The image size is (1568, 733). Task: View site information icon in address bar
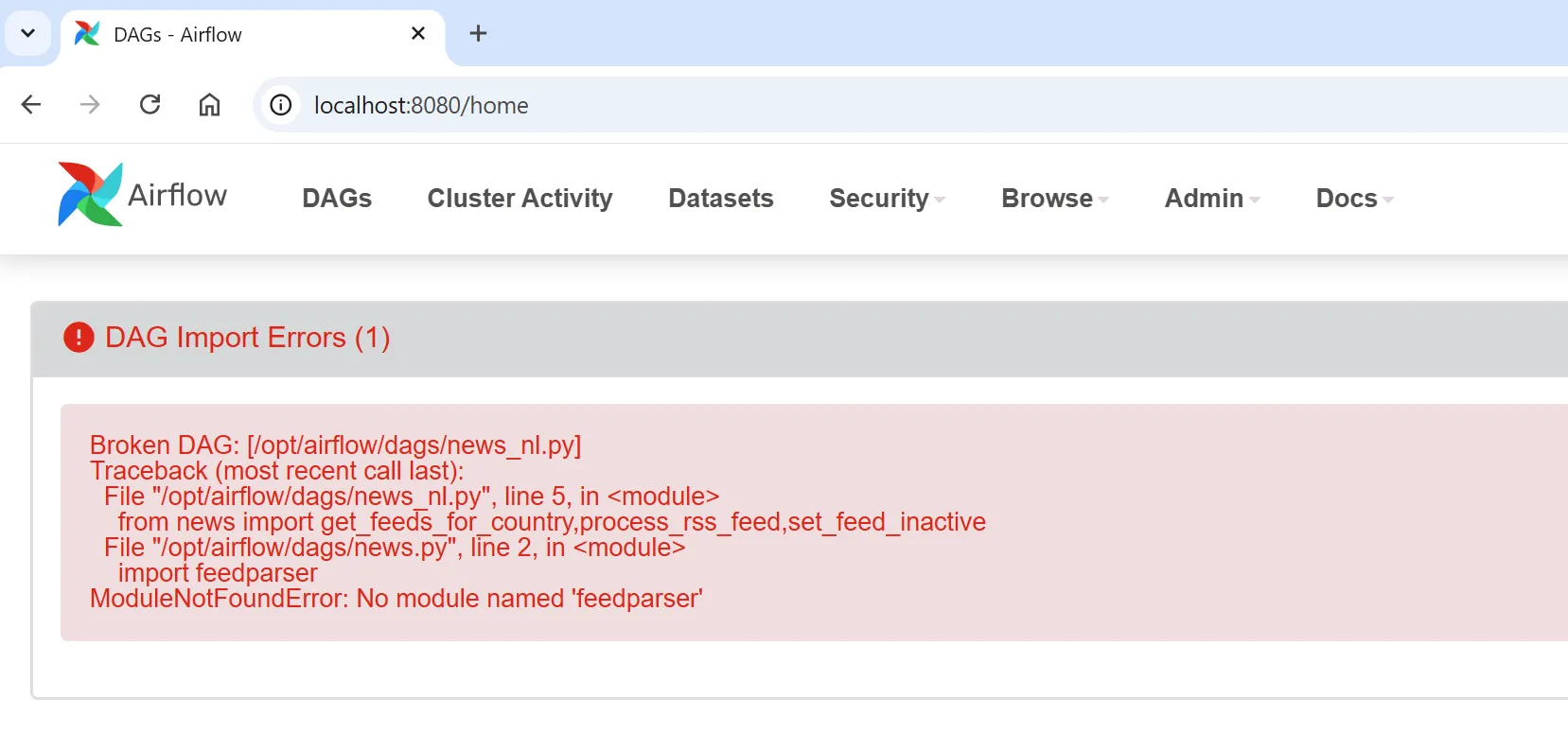[x=281, y=104]
